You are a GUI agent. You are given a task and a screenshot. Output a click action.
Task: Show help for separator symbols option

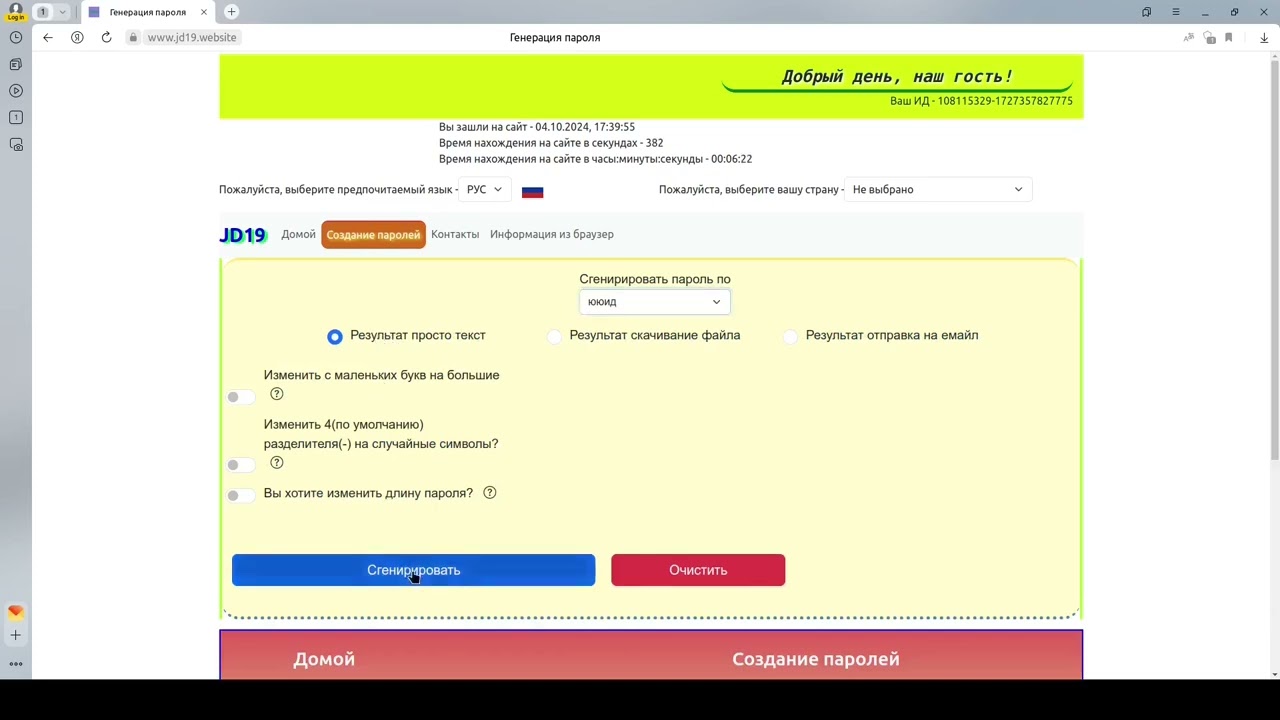[277, 463]
